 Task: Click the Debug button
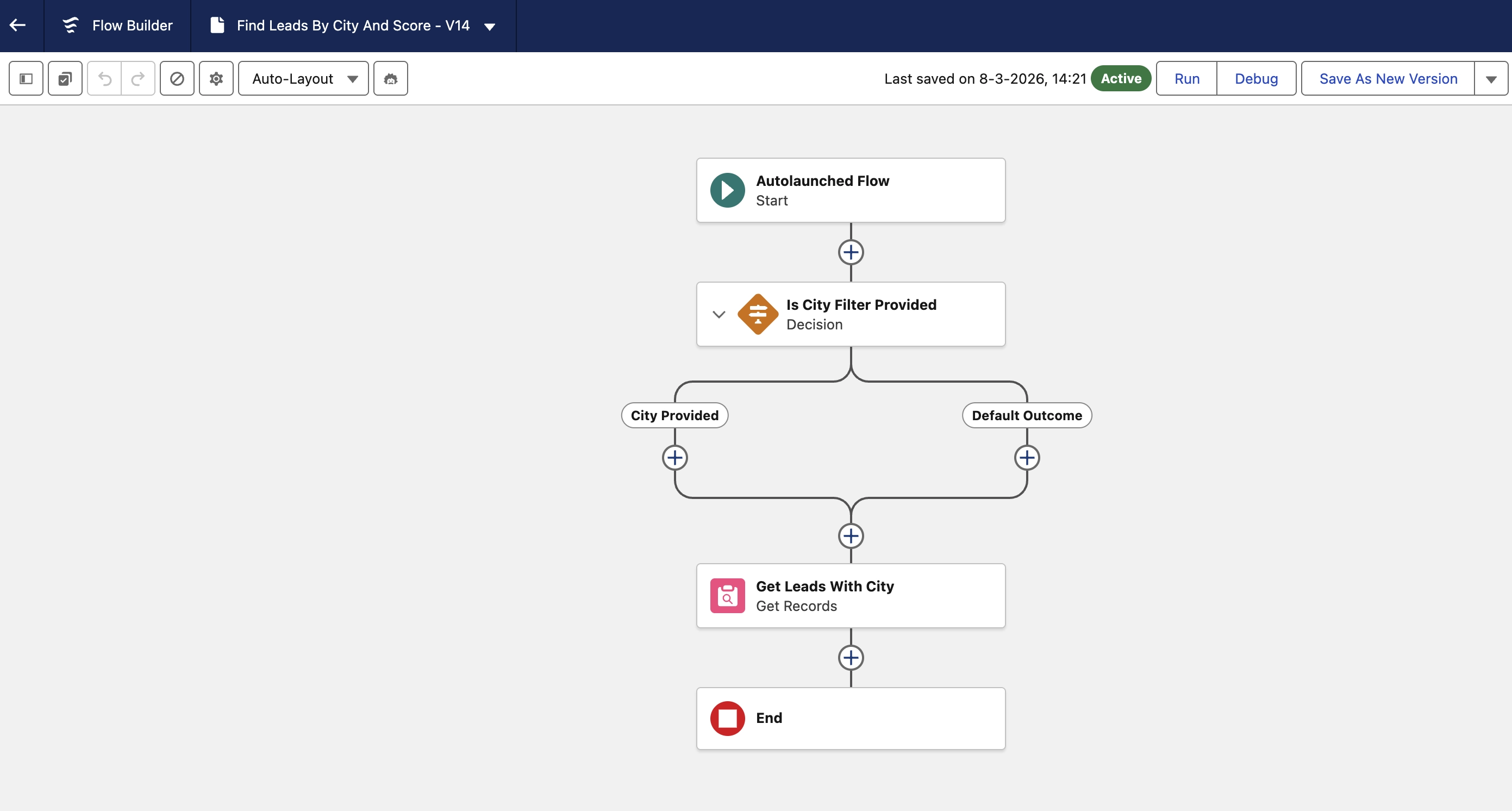tap(1255, 78)
